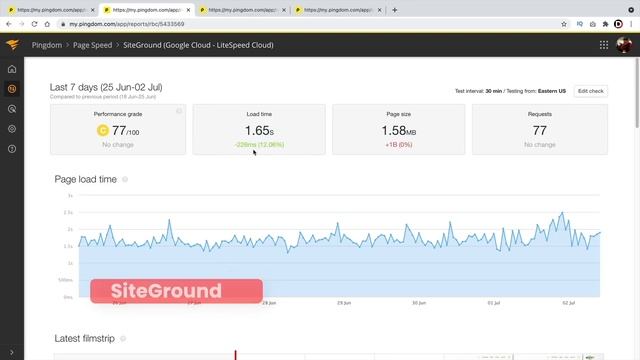Go to Page Speed breadcrumb link

pos(92,45)
